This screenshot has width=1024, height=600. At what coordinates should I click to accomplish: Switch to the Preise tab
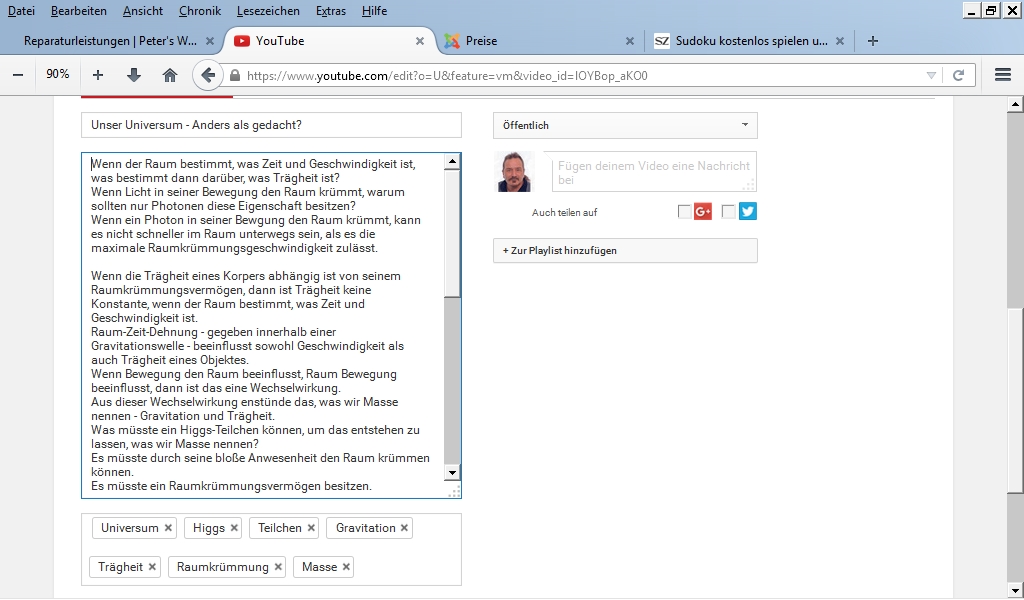coord(535,41)
